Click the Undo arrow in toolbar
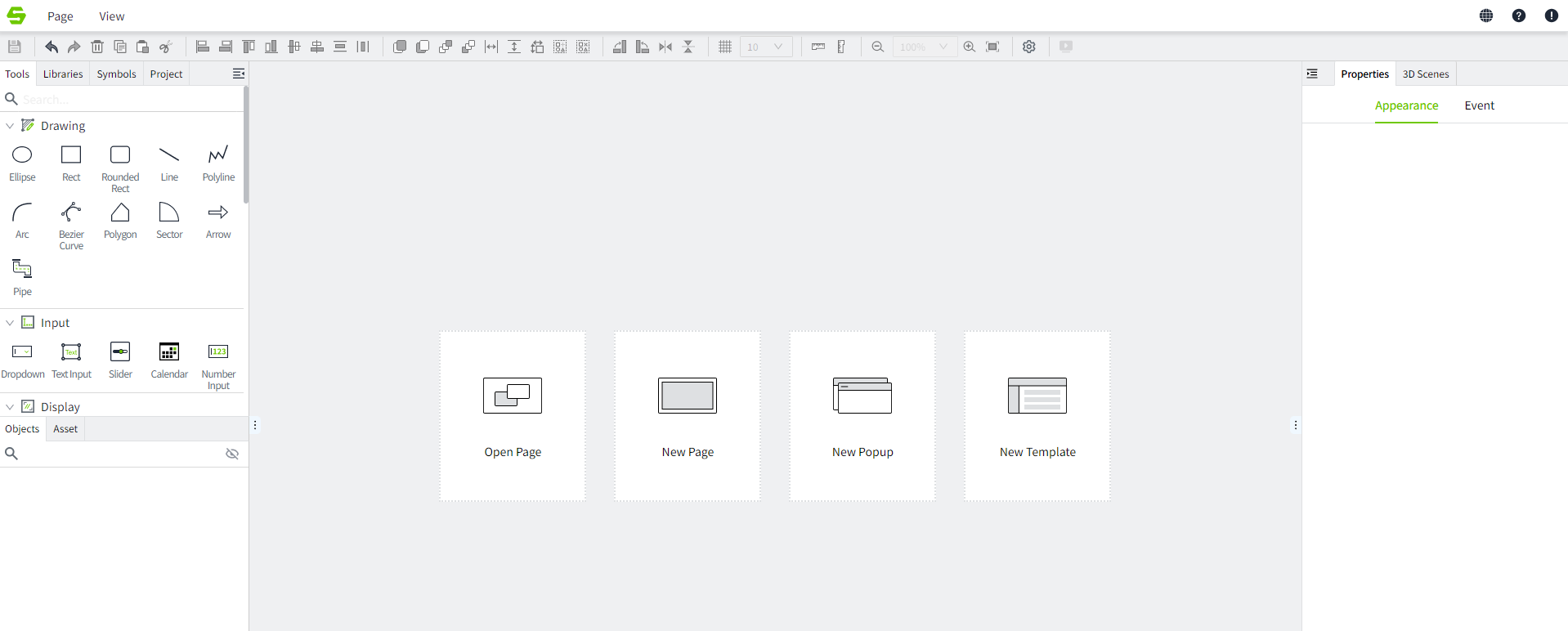 [x=52, y=47]
